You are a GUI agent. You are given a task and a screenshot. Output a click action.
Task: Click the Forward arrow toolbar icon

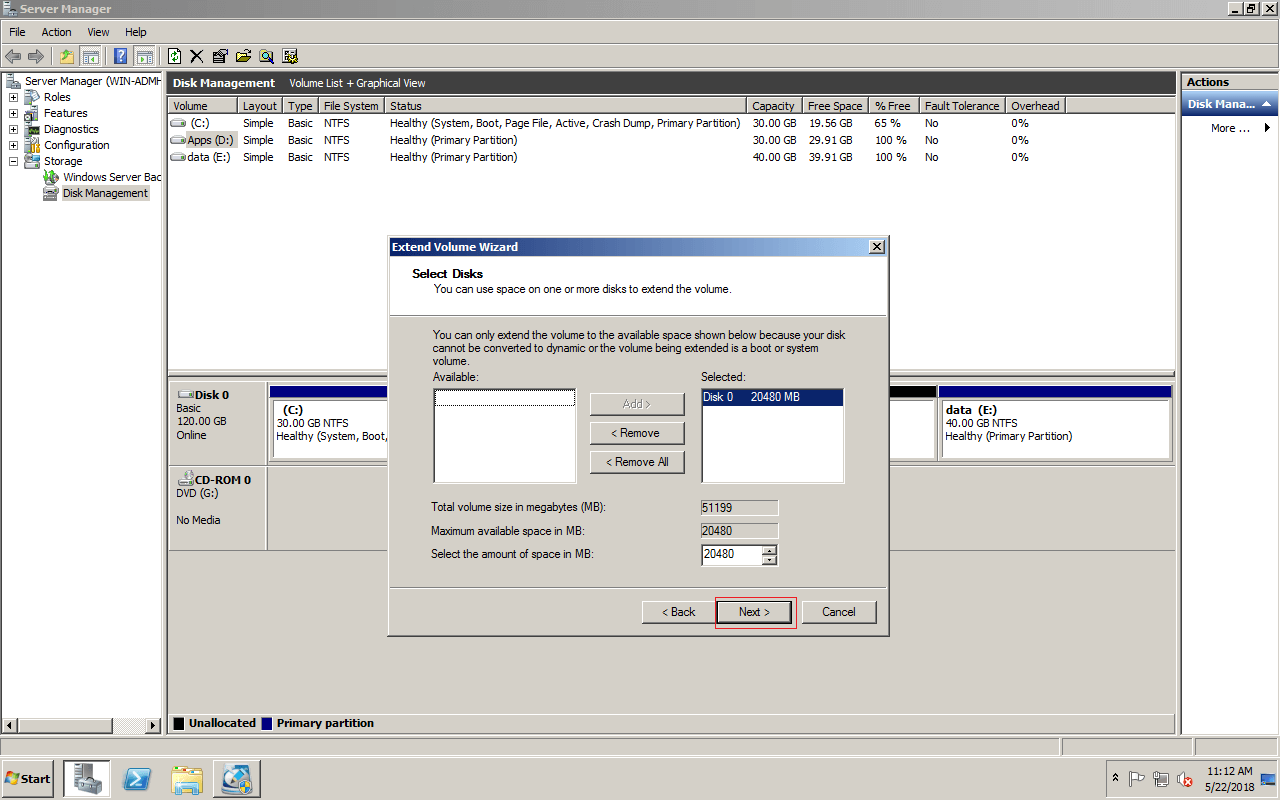[x=36, y=56]
